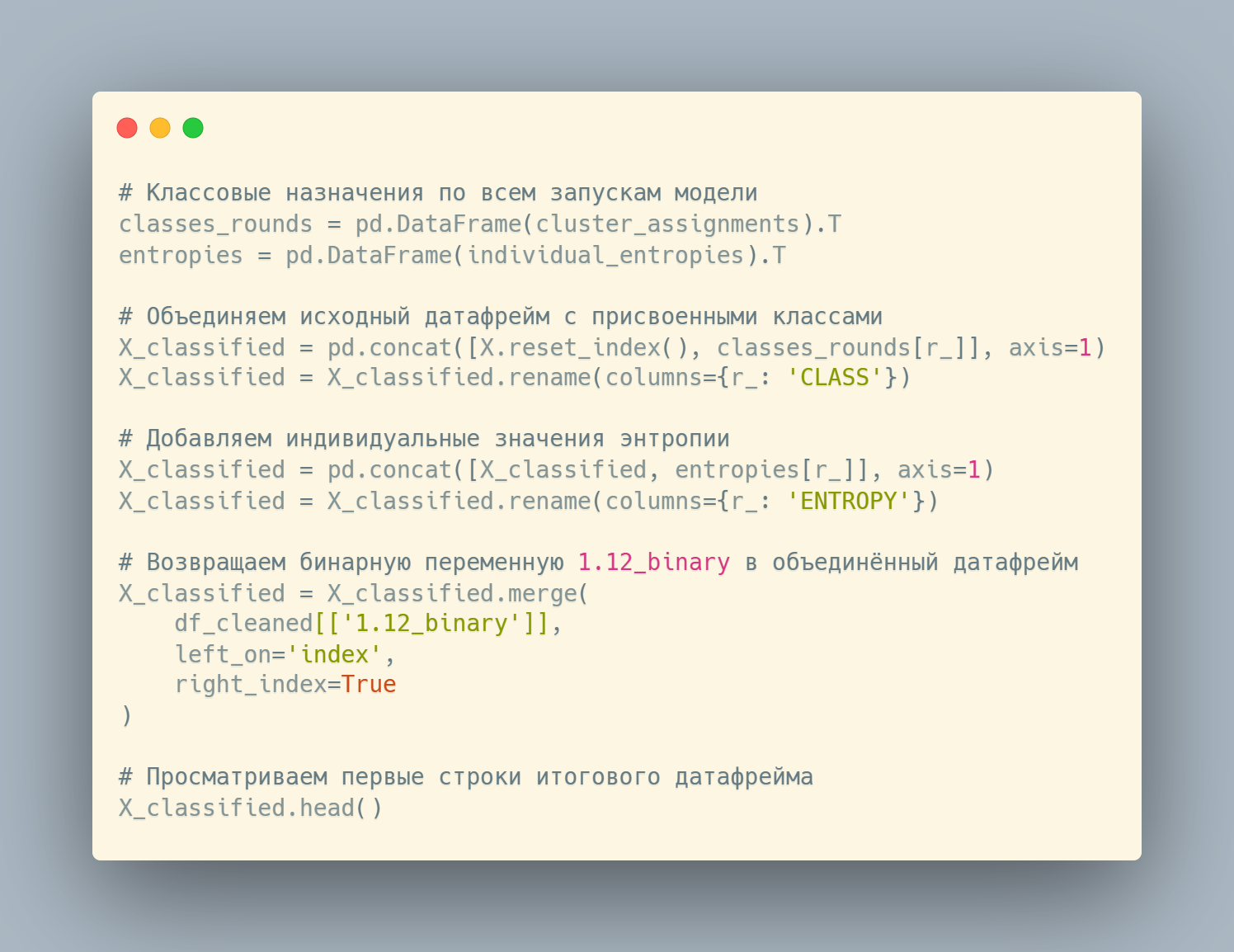Click the comment 'Объединяем исходный датафрейм с присвоенными классами'
The width and height of the screenshot is (1234, 952).
(501, 317)
